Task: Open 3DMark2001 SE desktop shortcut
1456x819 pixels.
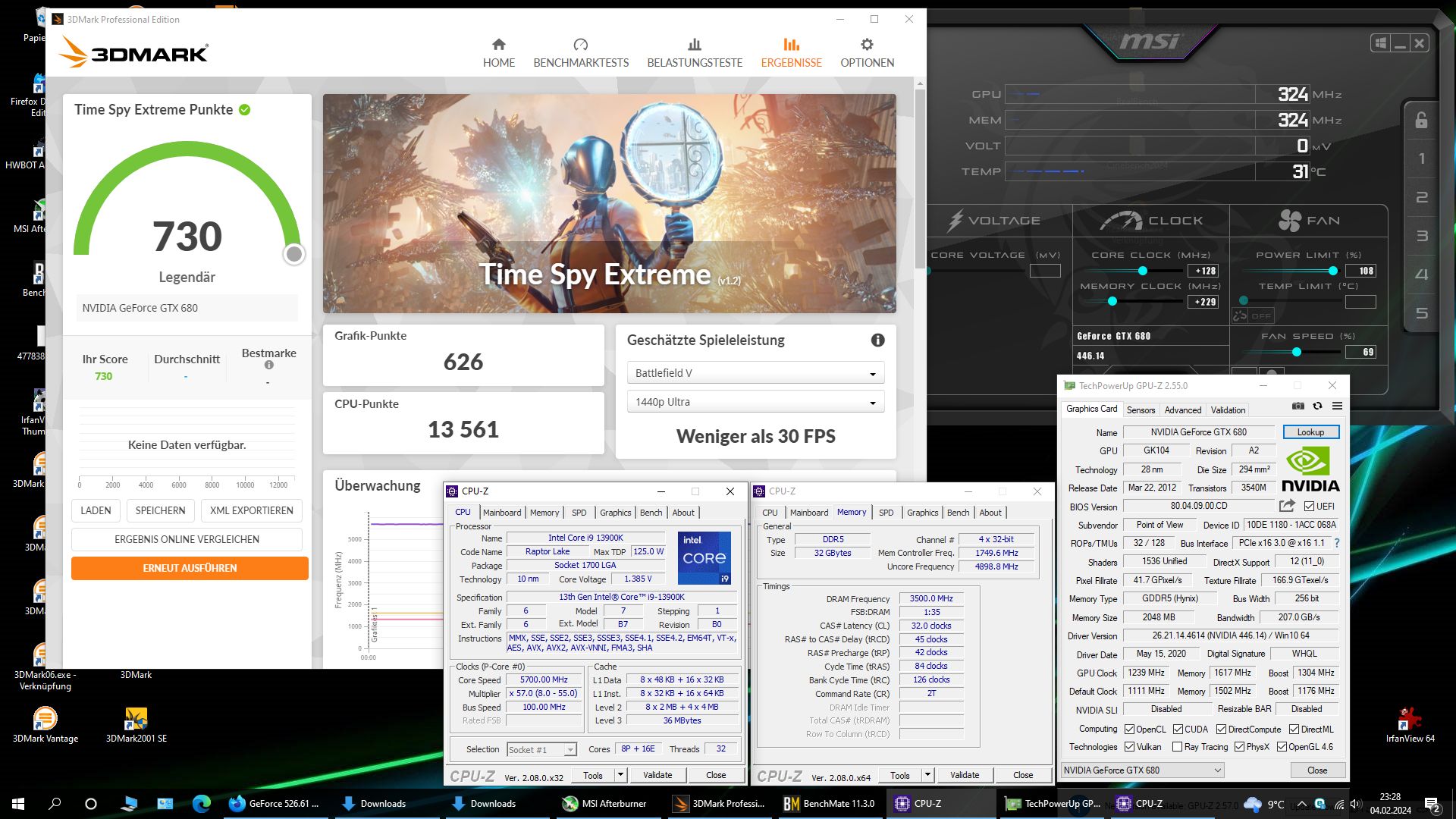Action: tap(136, 724)
